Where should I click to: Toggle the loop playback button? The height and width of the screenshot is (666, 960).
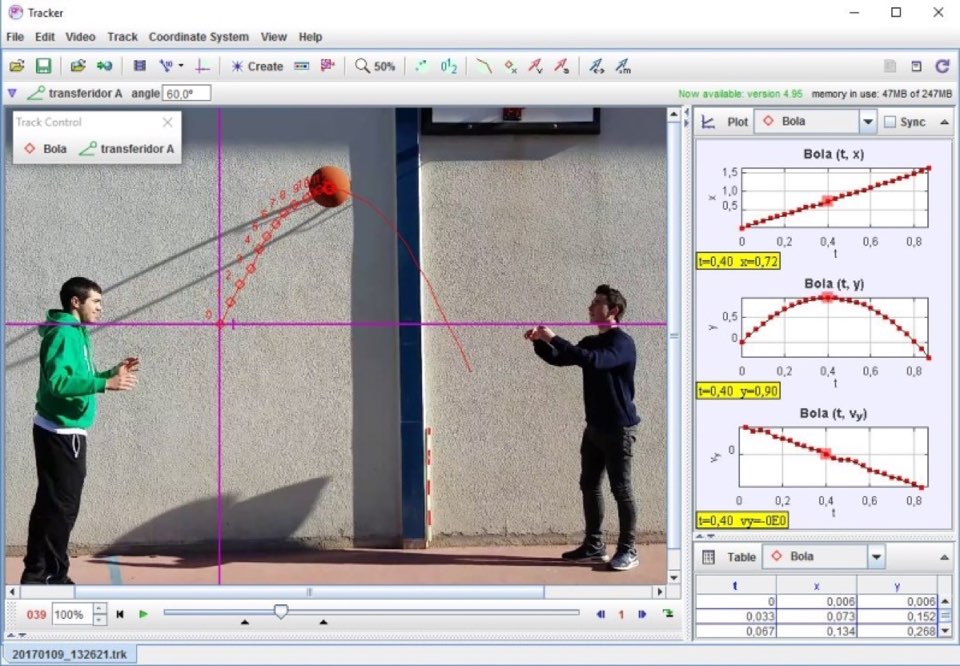click(x=667, y=614)
